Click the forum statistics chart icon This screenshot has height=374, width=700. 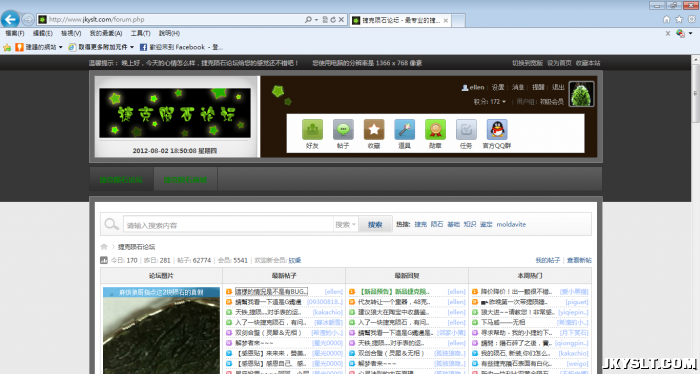coord(104,260)
